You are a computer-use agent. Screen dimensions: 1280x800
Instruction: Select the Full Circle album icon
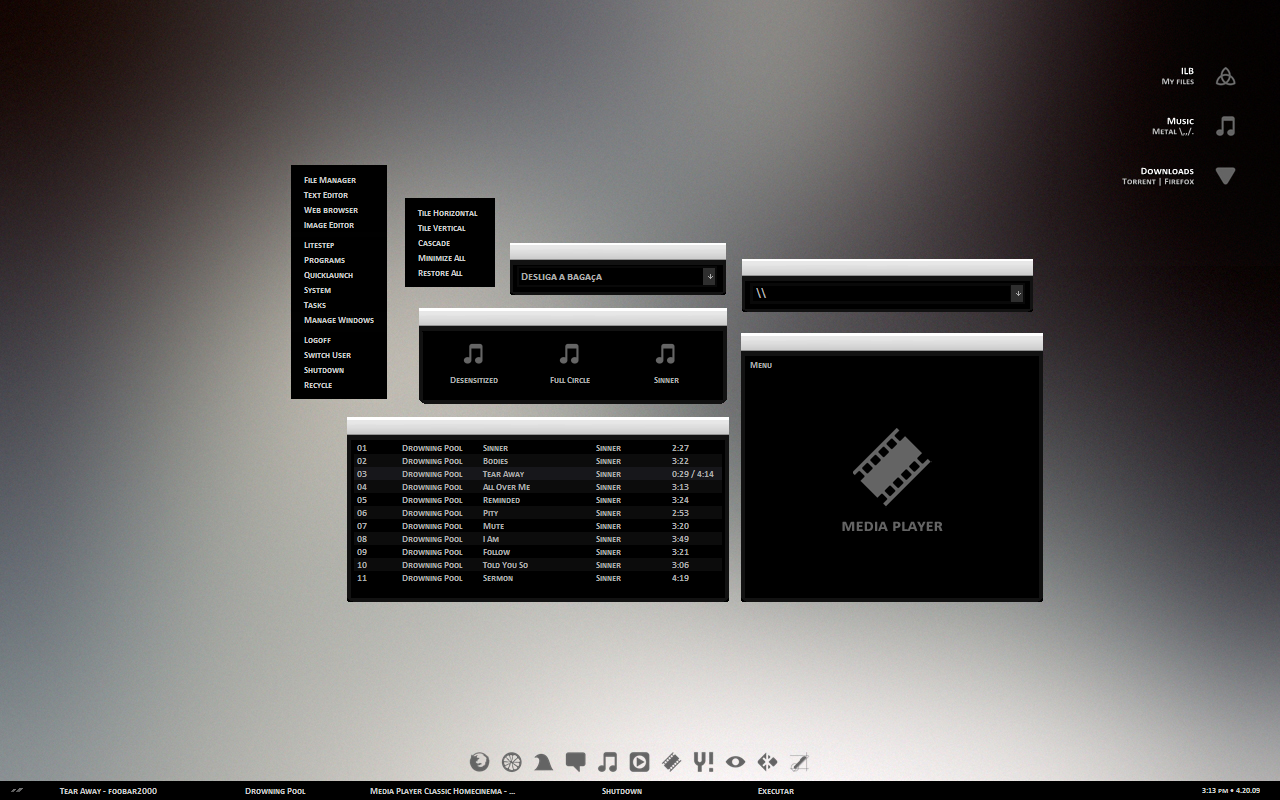(570, 354)
